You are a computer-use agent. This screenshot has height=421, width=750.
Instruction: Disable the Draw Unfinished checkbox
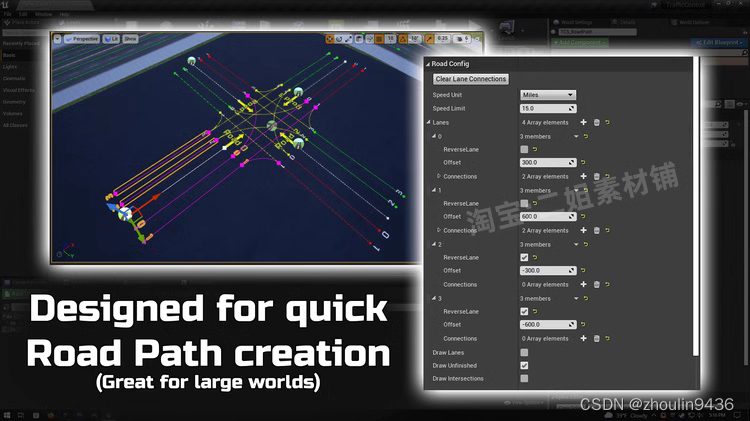pos(524,366)
